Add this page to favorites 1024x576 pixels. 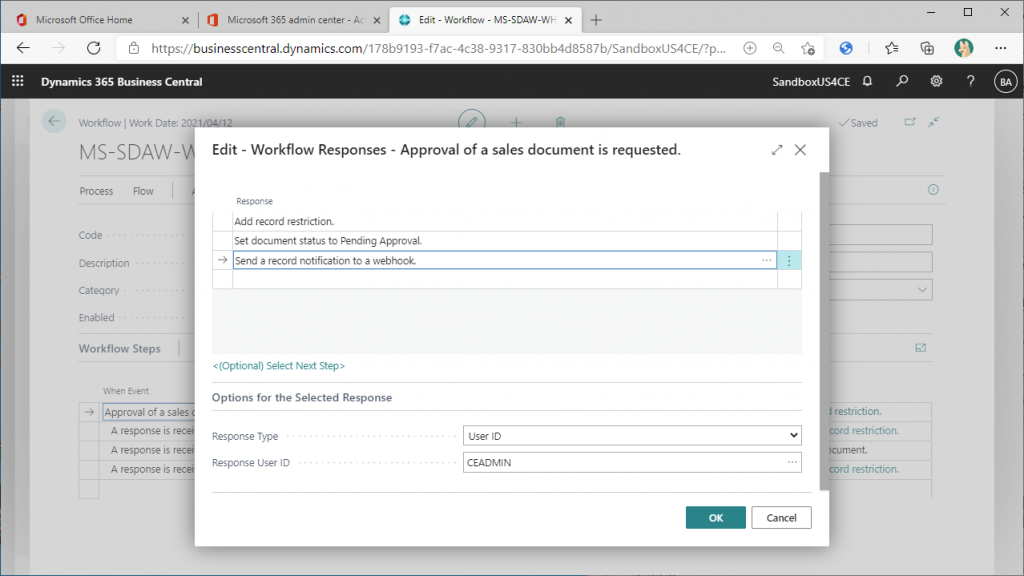point(808,48)
